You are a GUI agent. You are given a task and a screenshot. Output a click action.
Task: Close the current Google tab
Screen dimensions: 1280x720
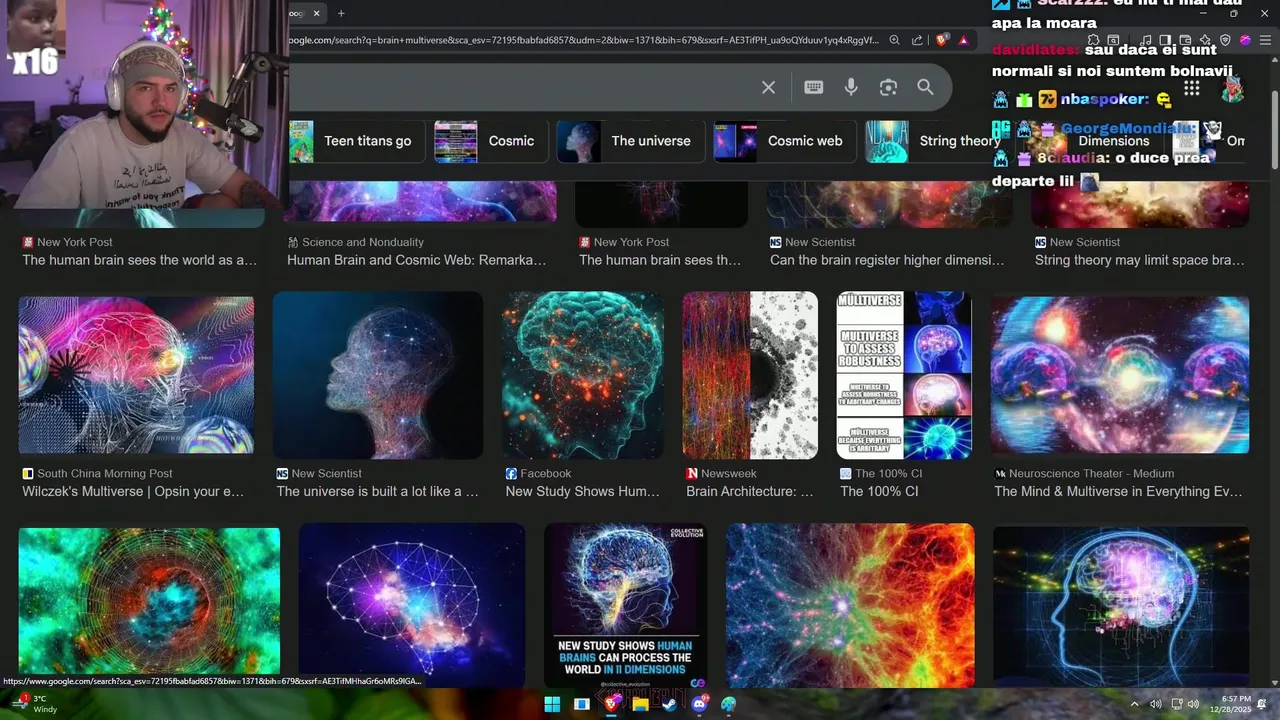click(316, 13)
